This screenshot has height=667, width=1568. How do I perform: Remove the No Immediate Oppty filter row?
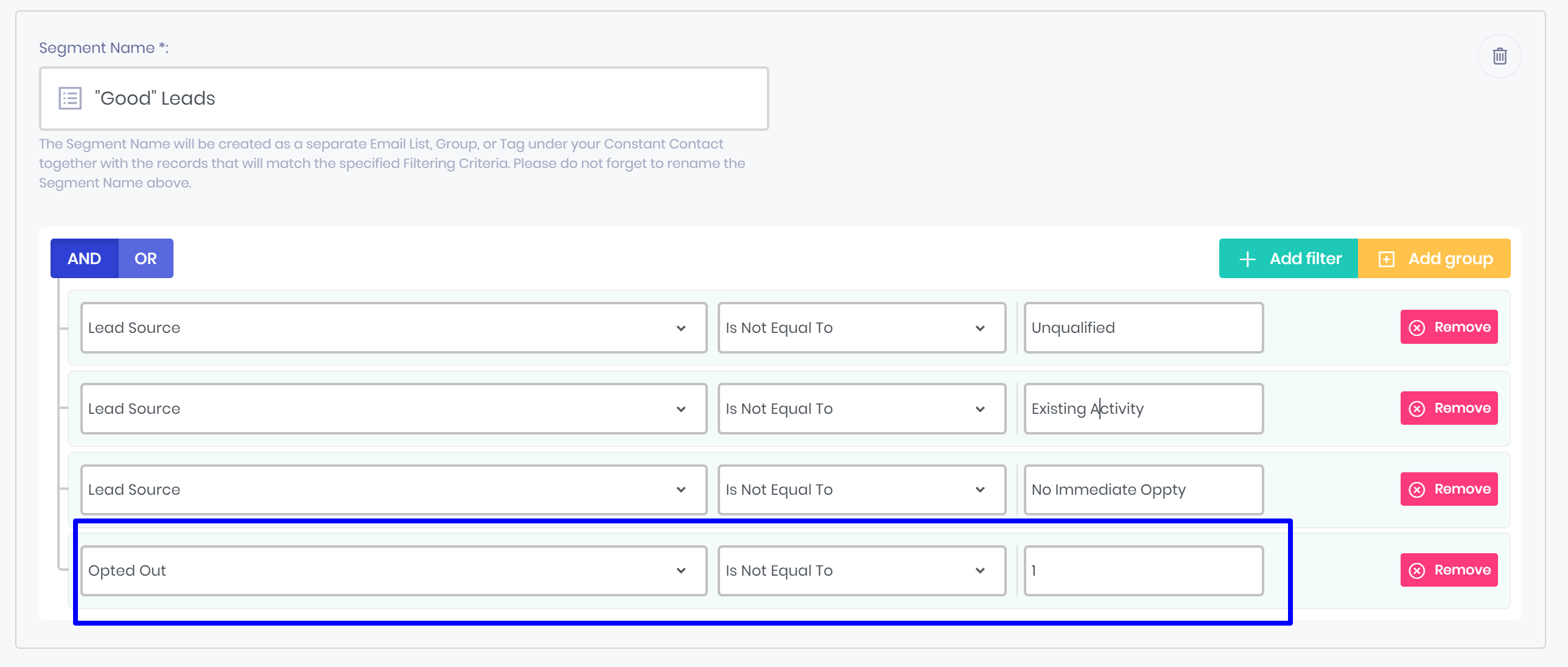pos(1449,489)
